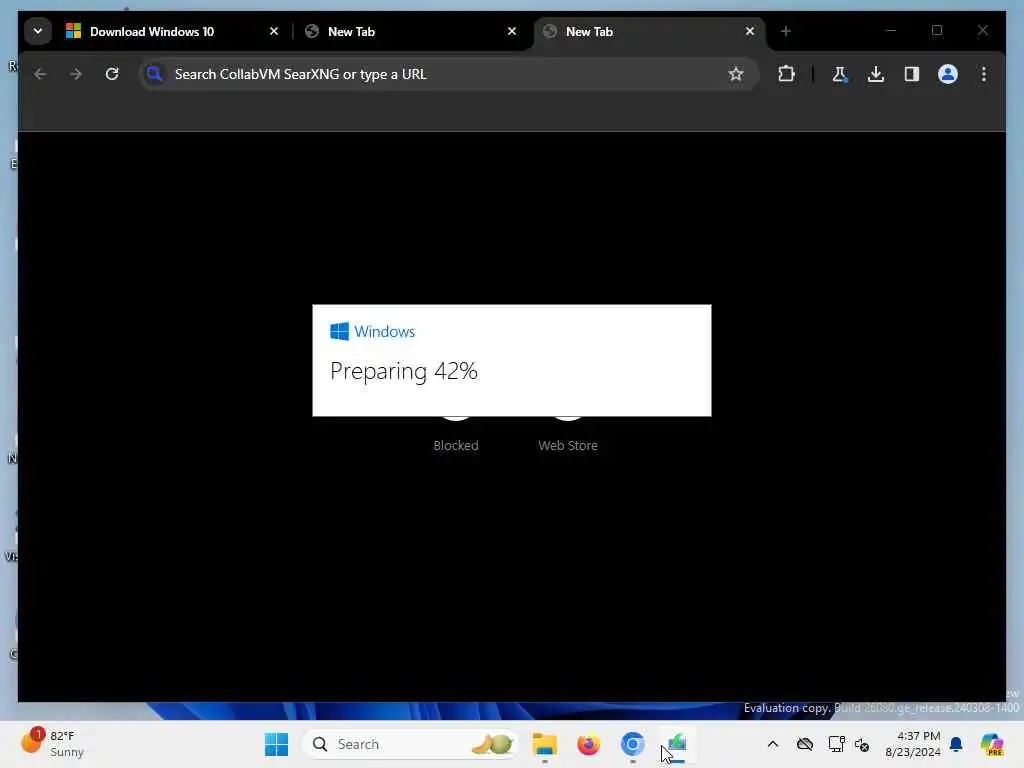Open a new browser tab with plus button

click(786, 31)
